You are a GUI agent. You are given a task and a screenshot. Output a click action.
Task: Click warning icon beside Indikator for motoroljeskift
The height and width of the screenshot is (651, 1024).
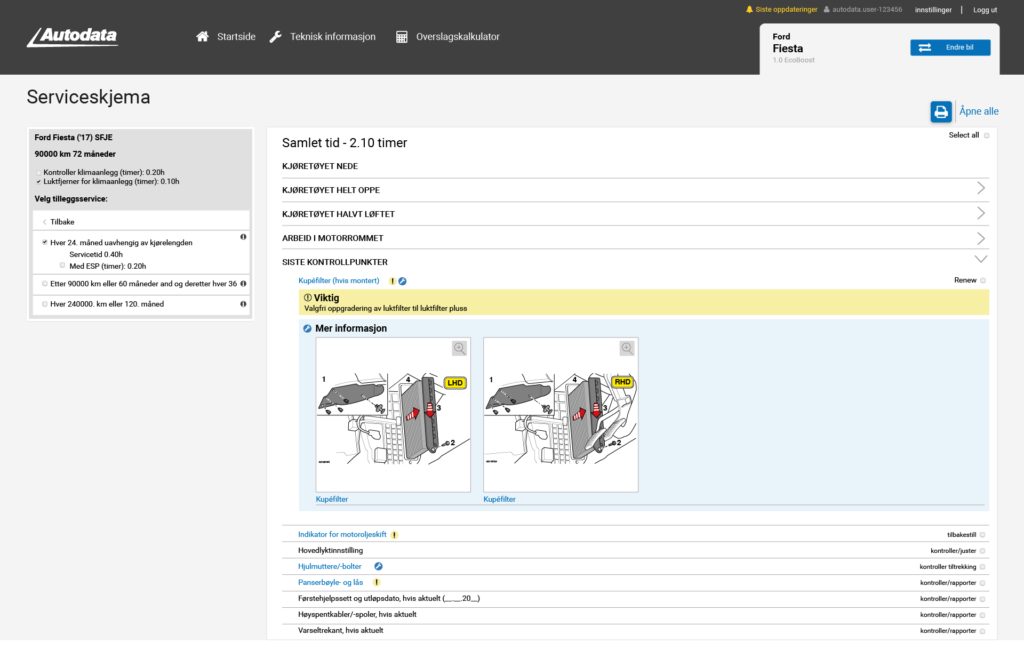[395, 535]
